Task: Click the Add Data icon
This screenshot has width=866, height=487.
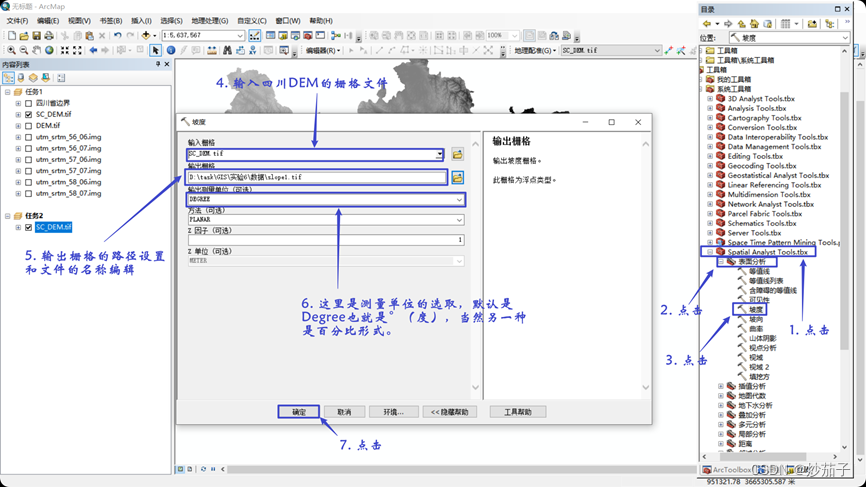Action: tap(145, 35)
